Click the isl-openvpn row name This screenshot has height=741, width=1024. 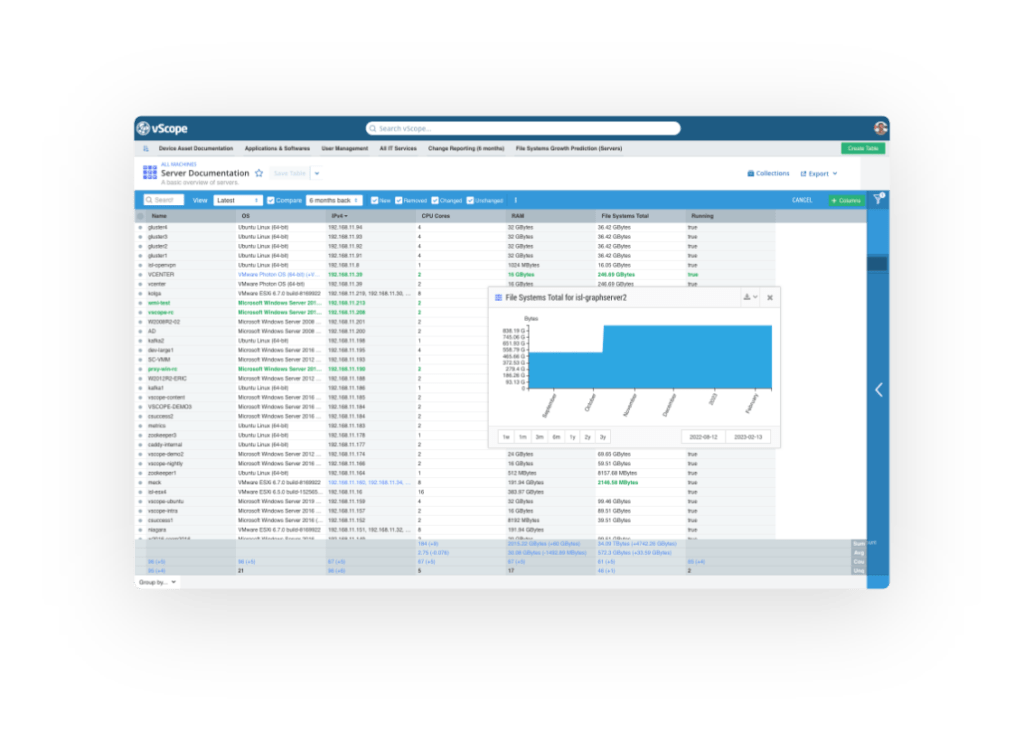point(162,266)
